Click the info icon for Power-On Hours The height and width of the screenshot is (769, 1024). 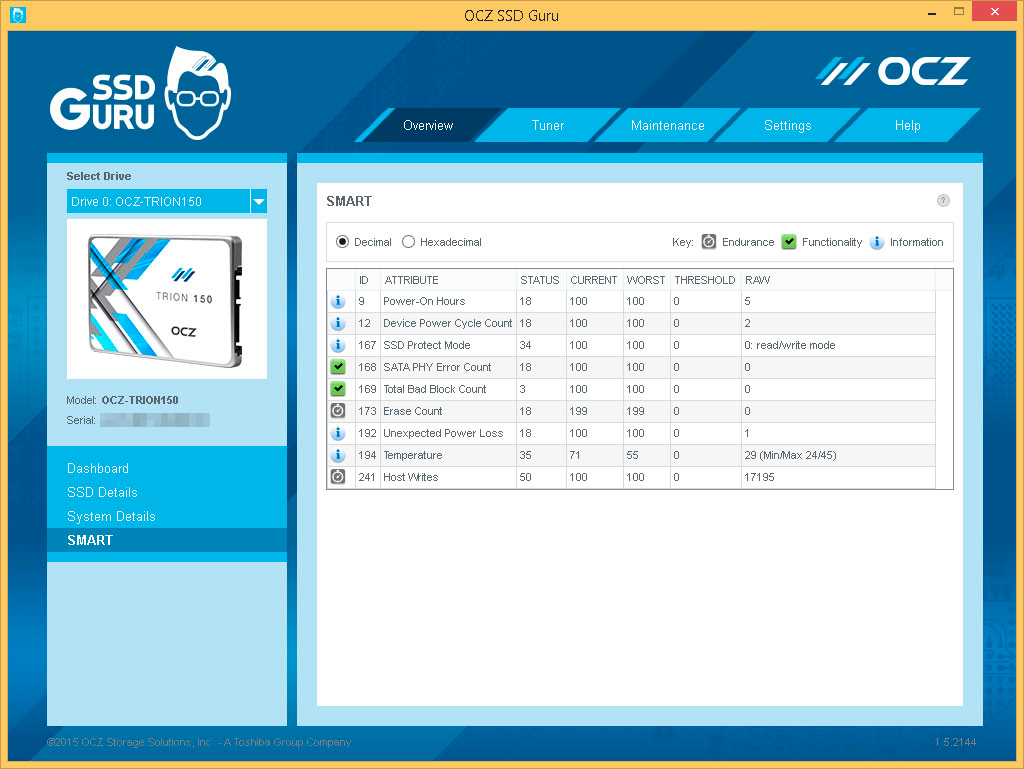(x=338, y=301)
